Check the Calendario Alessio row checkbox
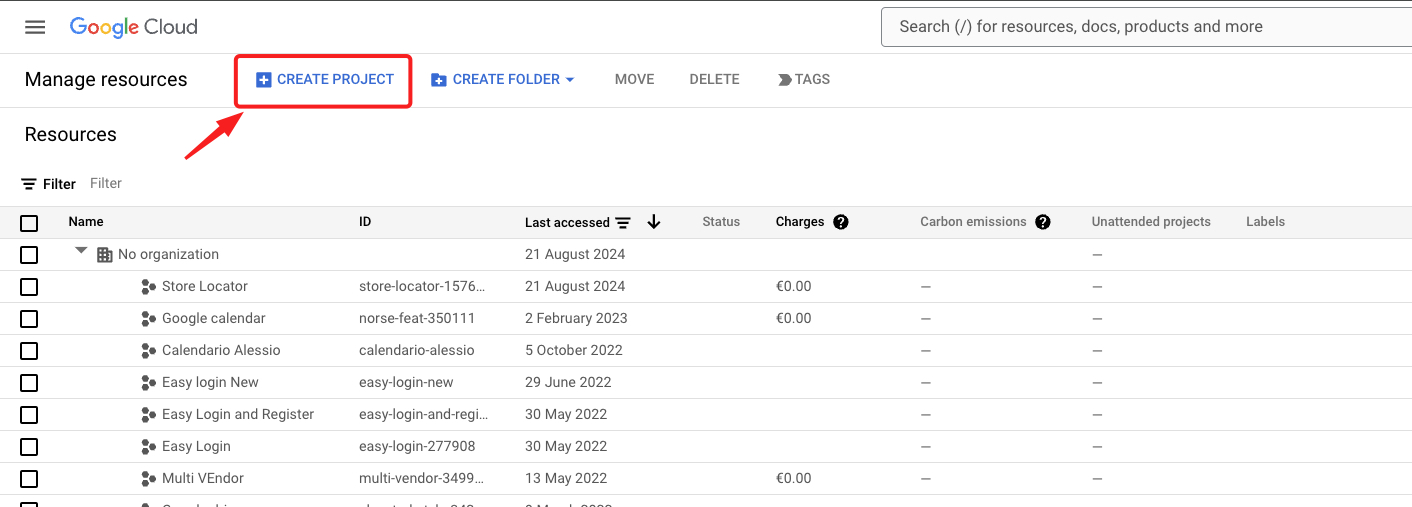The height and width of the screenshot is (507, 1412). coord(29,351)
